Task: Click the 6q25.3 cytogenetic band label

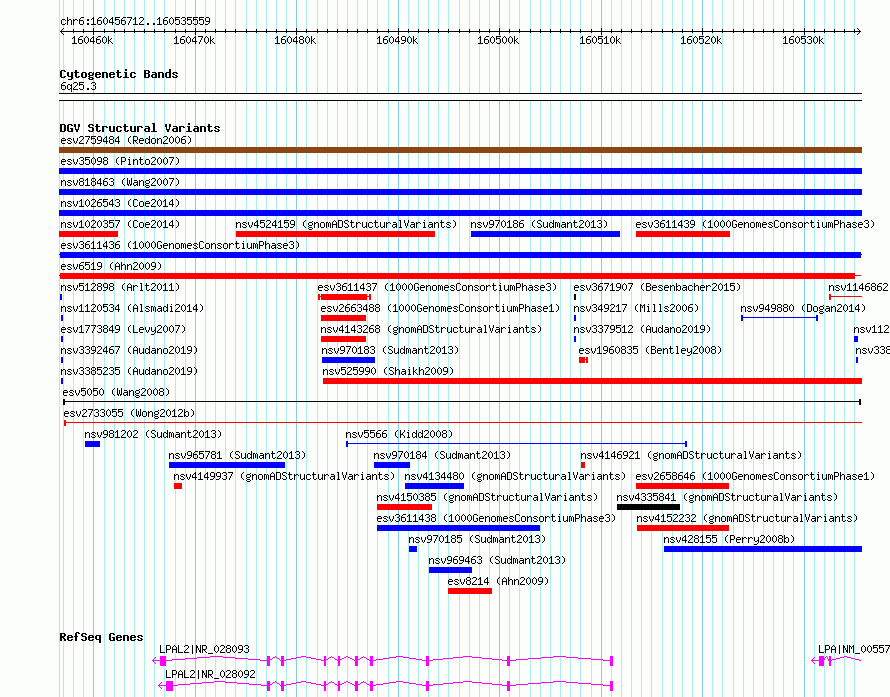Action: (x=78, y=86)
